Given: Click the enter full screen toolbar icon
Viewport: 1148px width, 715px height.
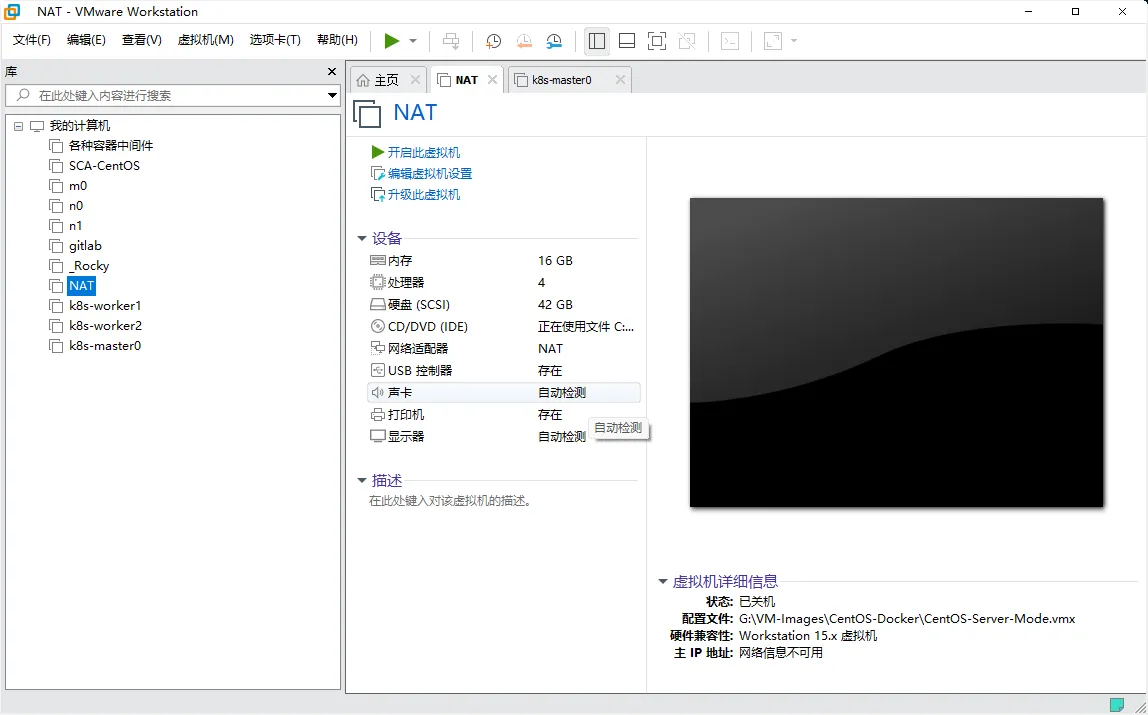Looking at the screenshot, I should pyautogui.click(x=657, y=41).
